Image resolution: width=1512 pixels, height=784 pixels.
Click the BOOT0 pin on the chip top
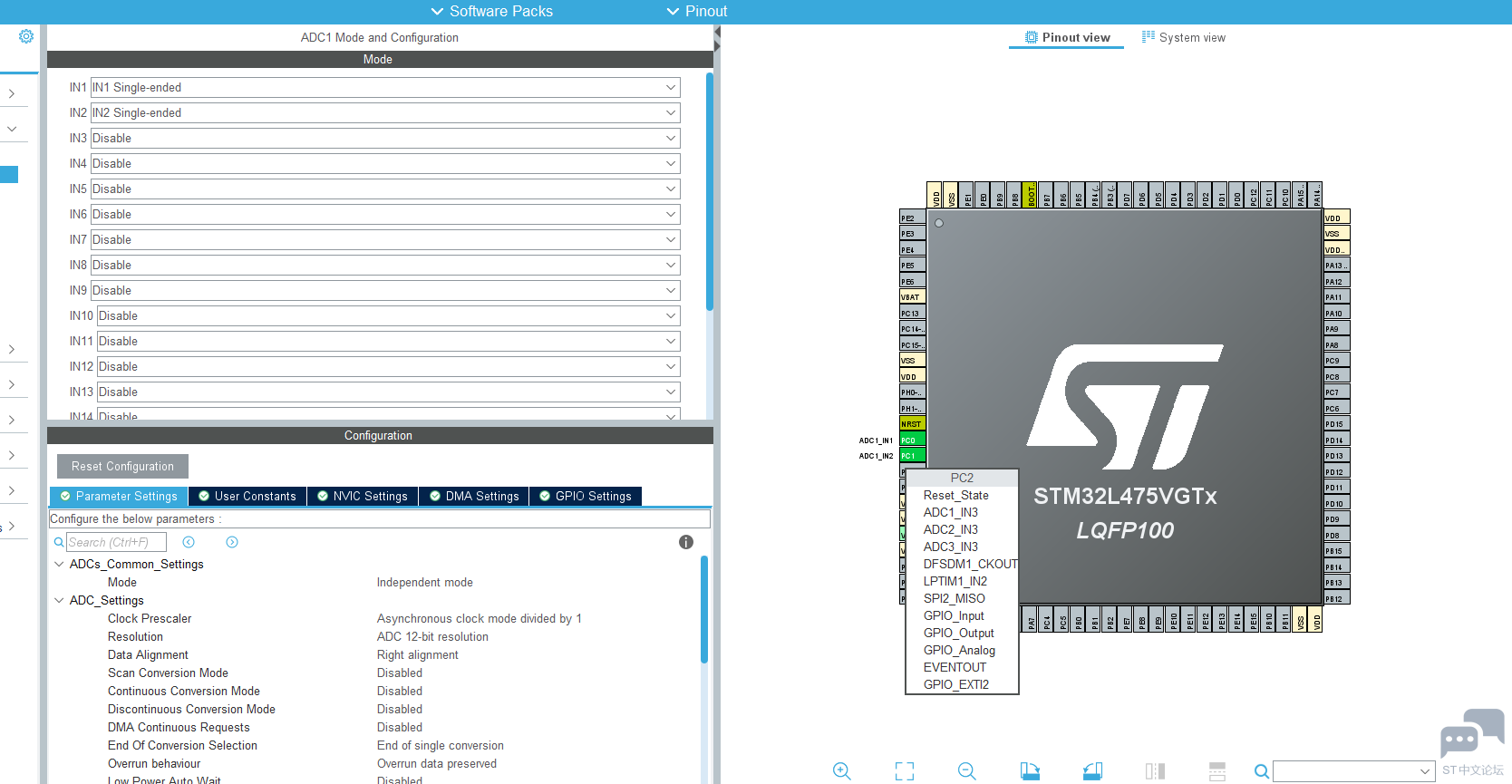coord(1031,195)
